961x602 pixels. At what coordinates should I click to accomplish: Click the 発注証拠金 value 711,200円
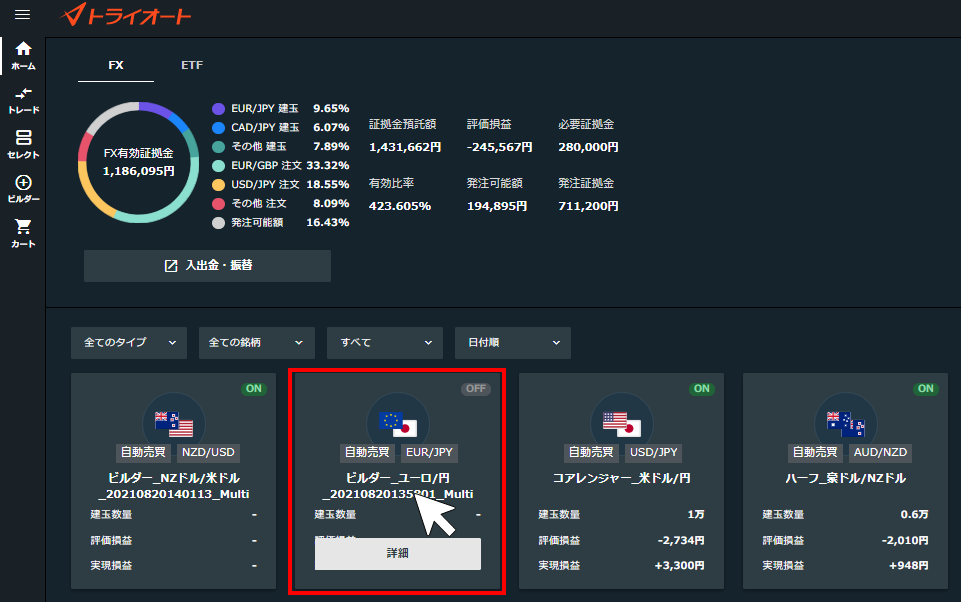pos(588,206)
